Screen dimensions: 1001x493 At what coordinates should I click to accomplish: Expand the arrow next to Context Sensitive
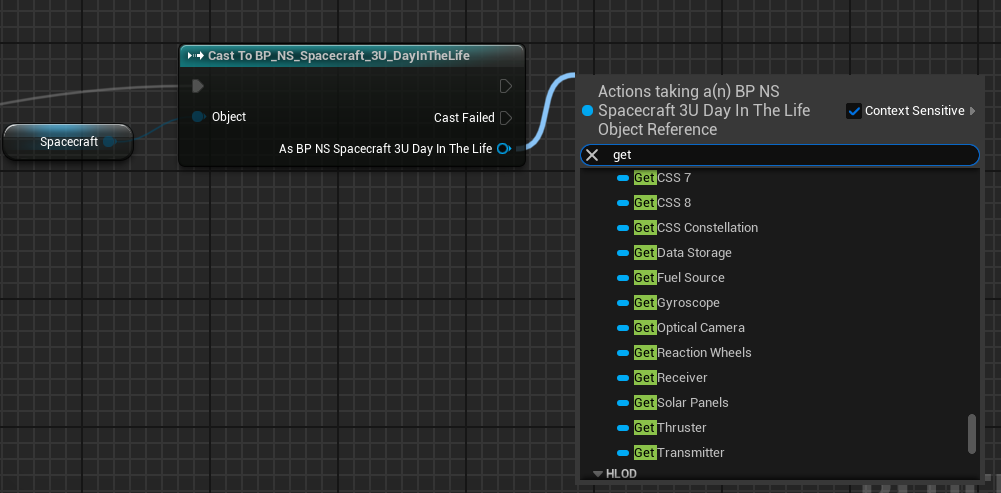coord(973,111)
